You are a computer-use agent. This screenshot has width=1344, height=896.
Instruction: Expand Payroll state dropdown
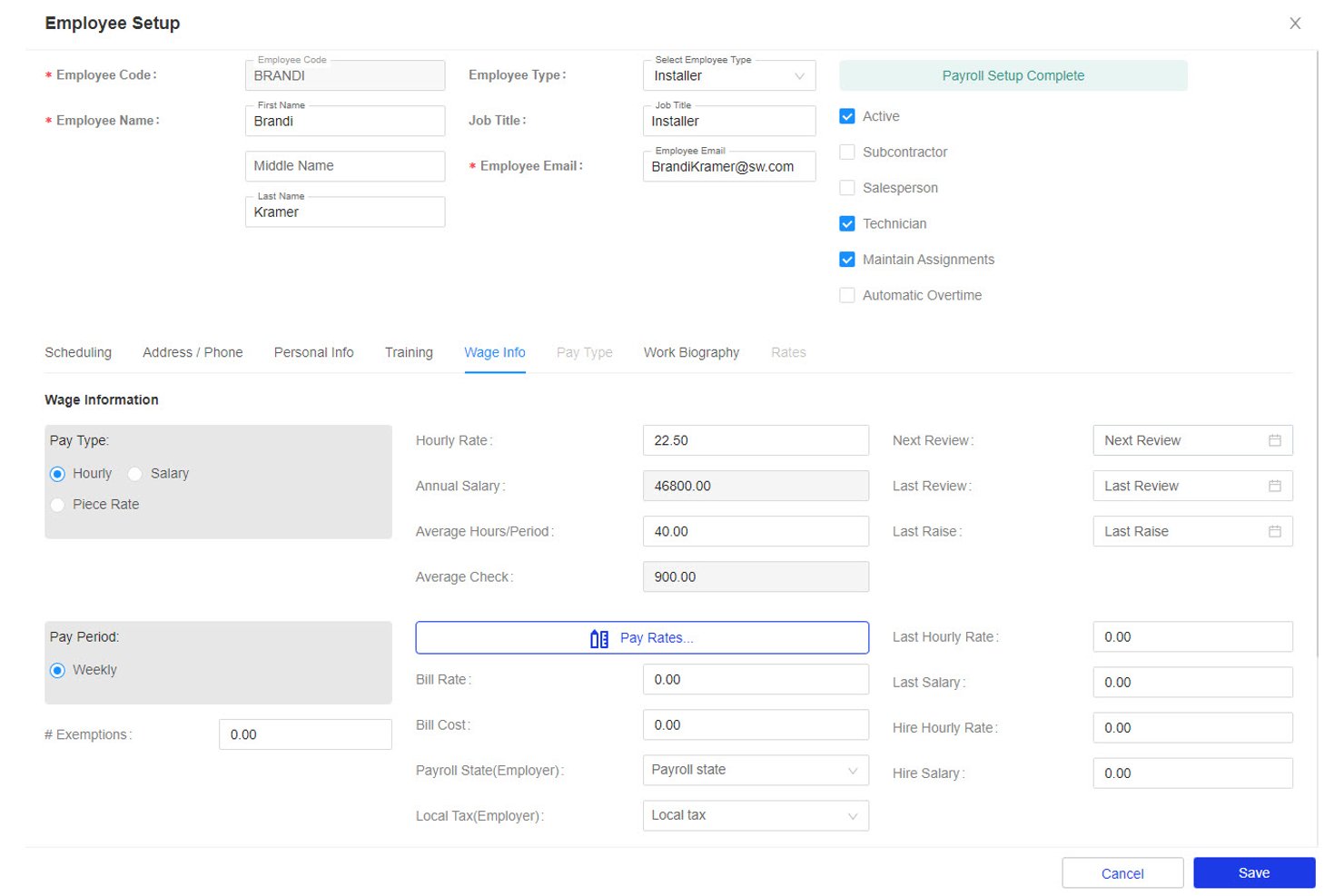(x=756, y=770)
